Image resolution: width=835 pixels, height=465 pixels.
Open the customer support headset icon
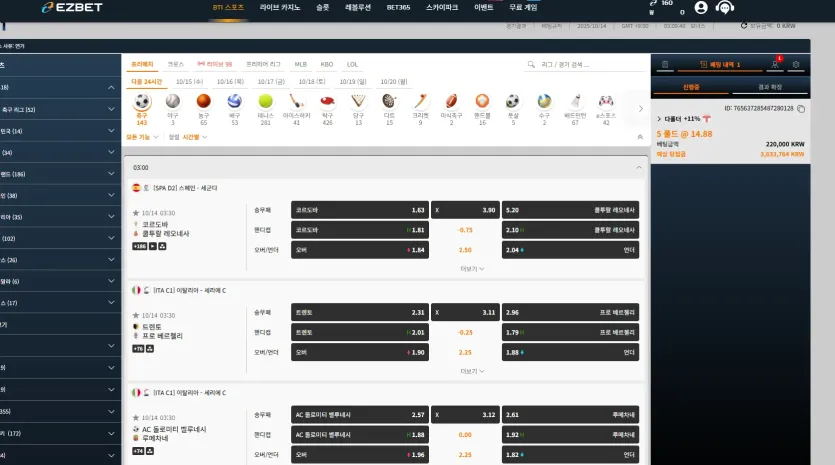tap(725, 7)
